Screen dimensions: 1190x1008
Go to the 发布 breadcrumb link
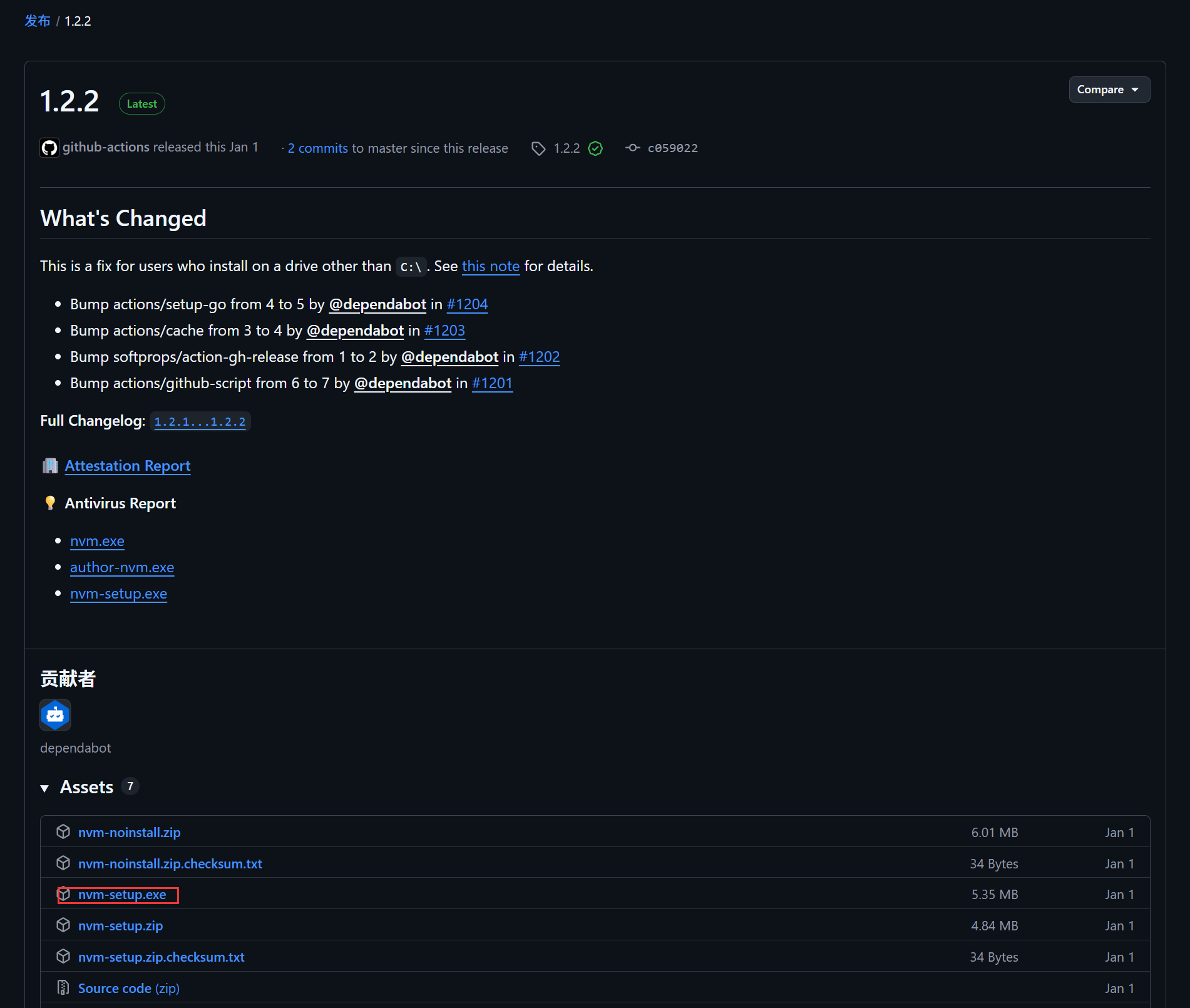(x=38, y=21)
